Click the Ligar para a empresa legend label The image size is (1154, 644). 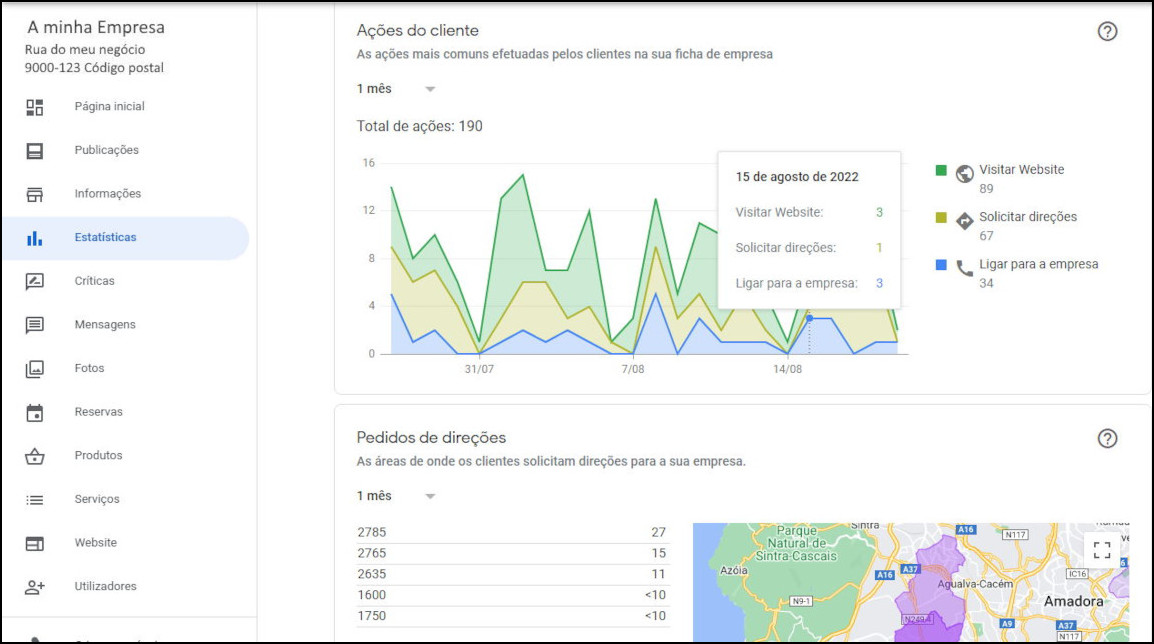tap(1038, 264)
